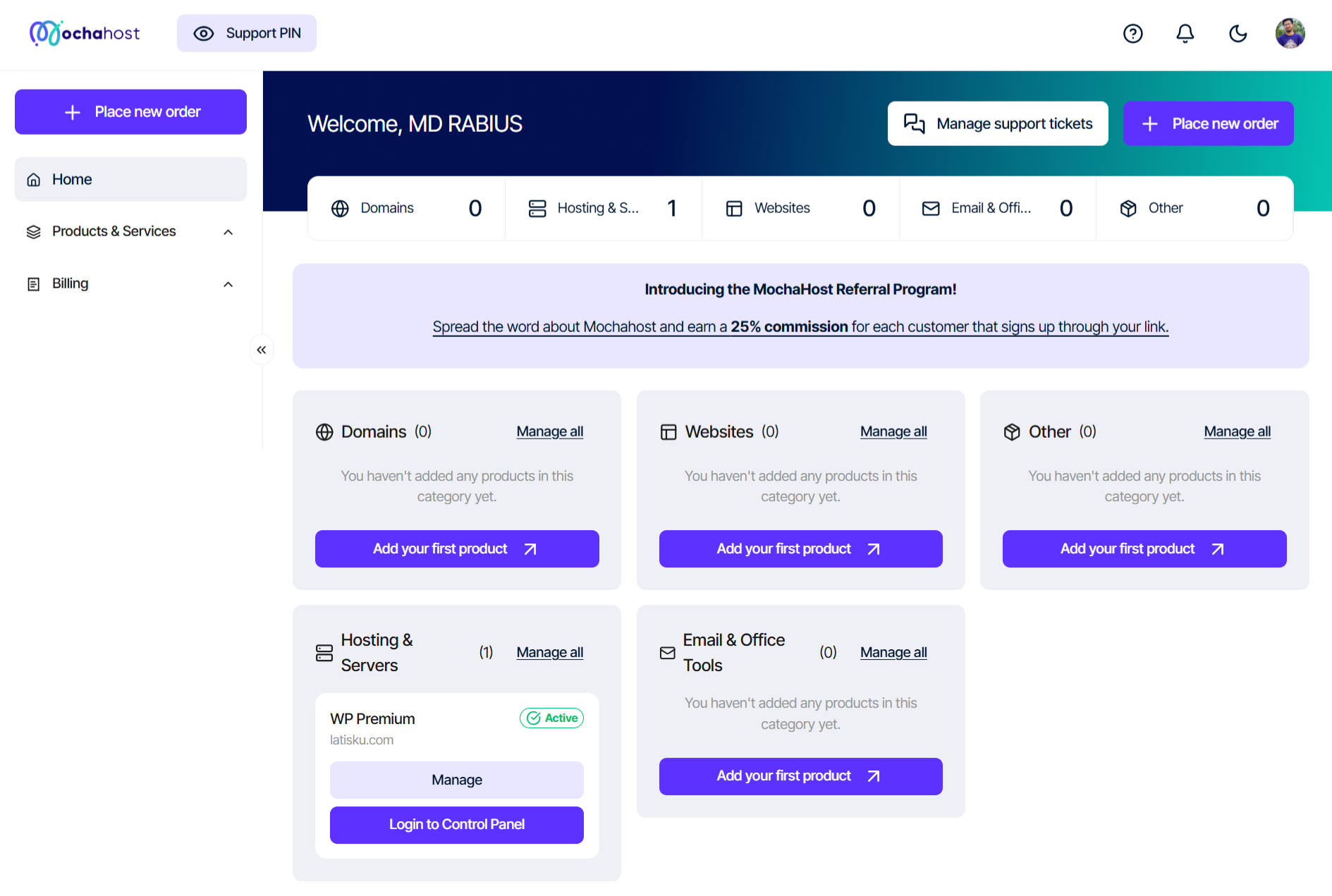This screenshot has width=1332, height=896.
Task: Click the server icon in Hosting card
Action: click(324, 653)
